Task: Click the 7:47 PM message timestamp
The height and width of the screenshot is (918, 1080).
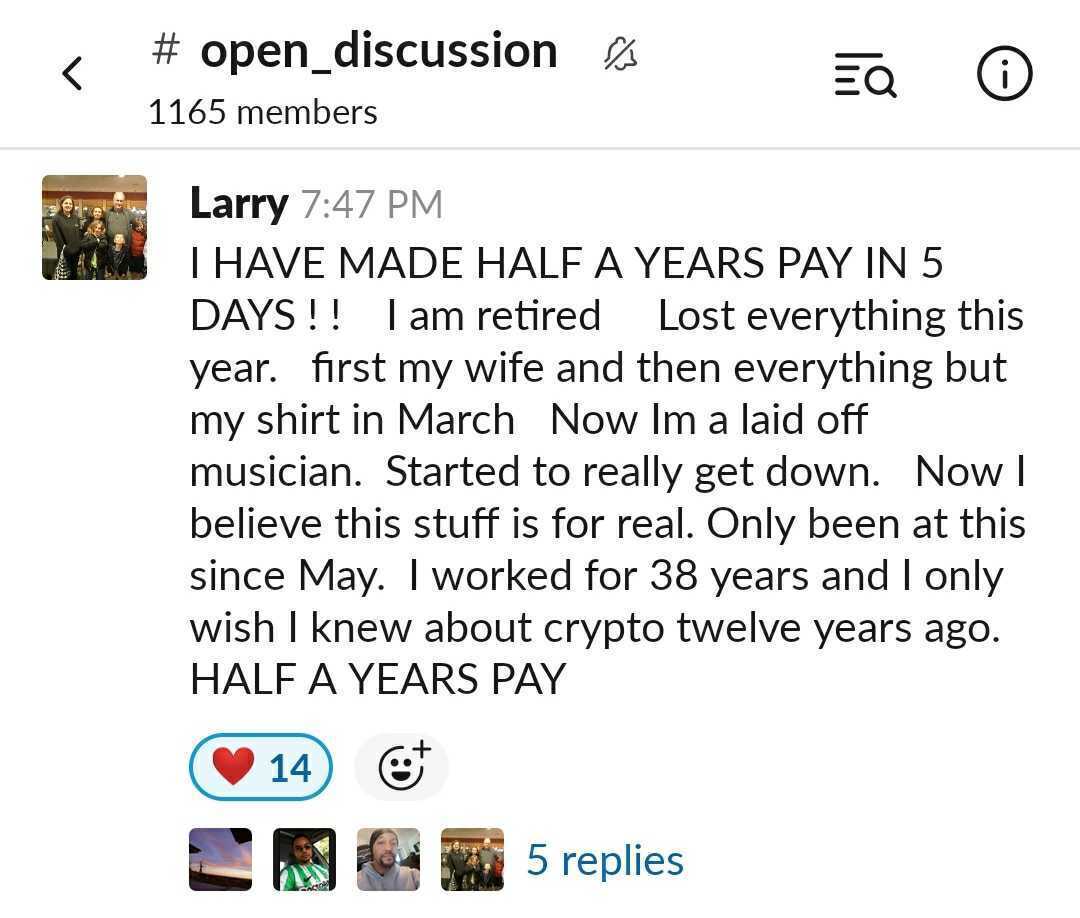Action: [x=371, y=205]
